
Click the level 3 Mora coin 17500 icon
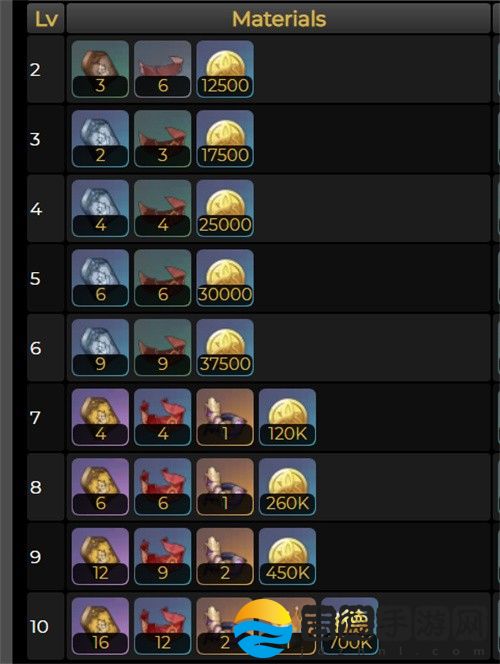click(225, 139)
